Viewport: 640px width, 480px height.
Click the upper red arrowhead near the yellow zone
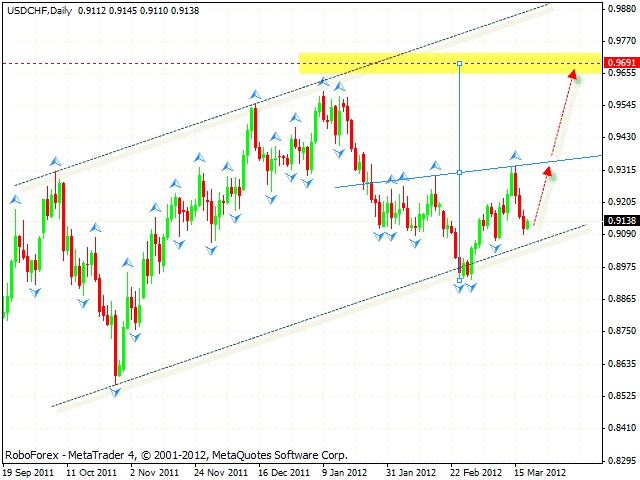pos(573,73)
